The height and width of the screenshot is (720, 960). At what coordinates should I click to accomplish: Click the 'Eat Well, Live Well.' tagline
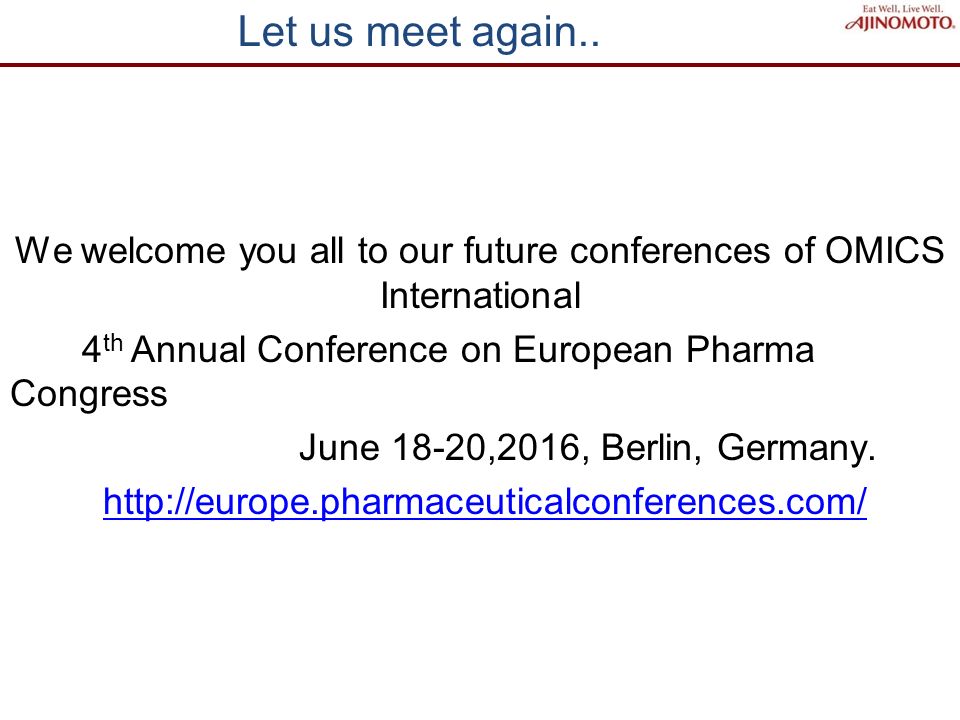tap(903, 9)
